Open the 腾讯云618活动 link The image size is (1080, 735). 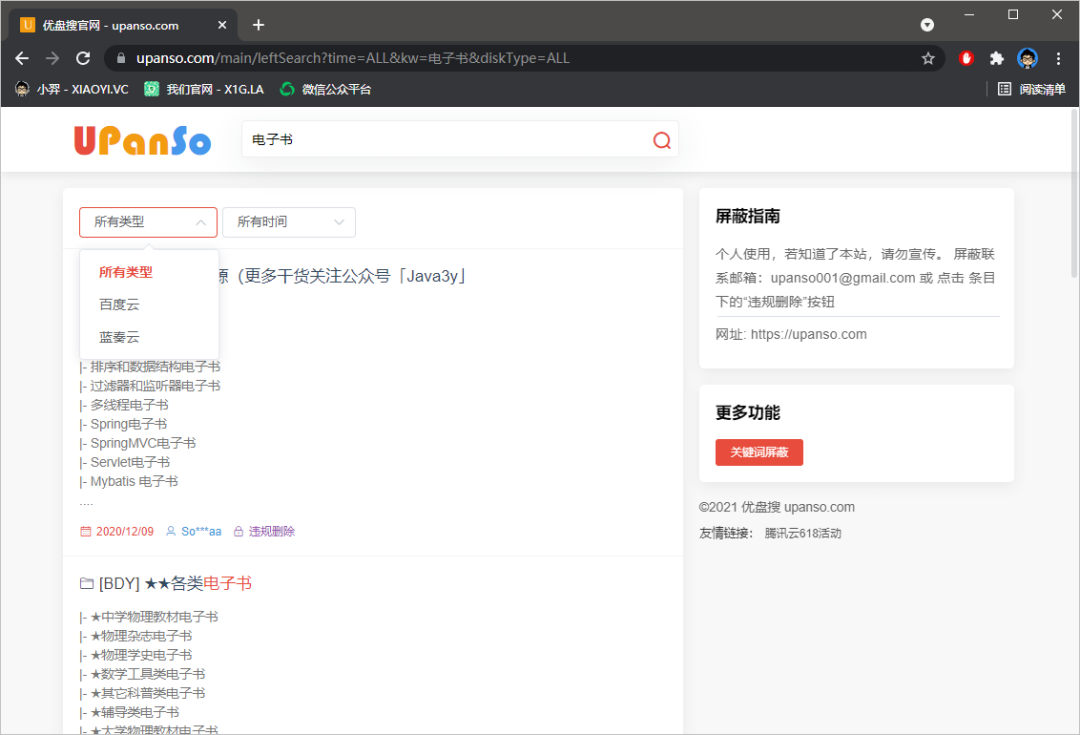point(802,533)
